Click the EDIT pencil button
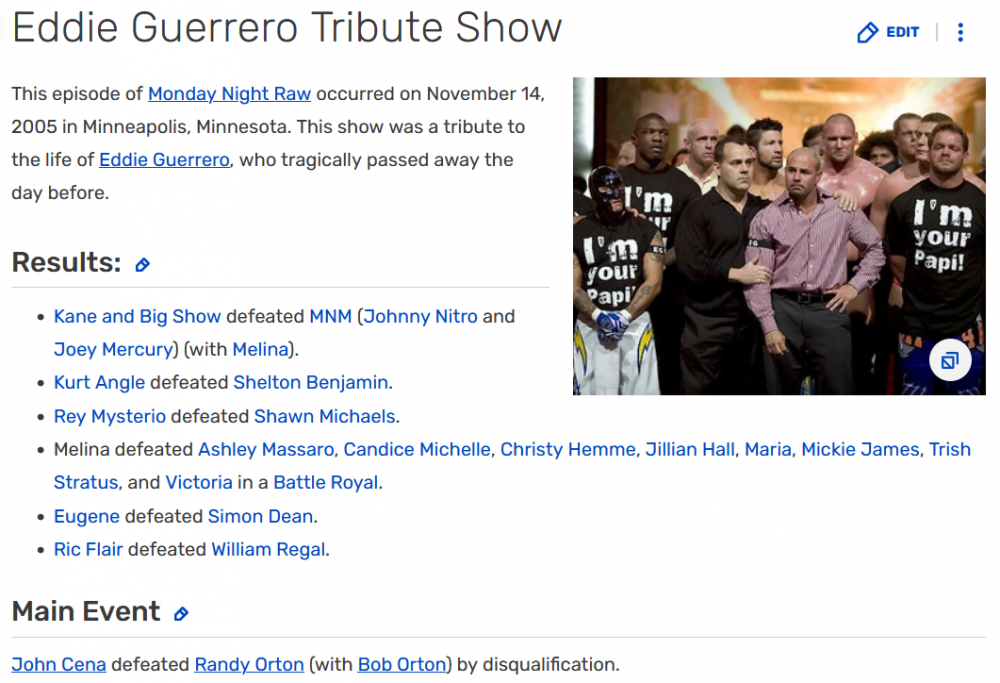 888,32
